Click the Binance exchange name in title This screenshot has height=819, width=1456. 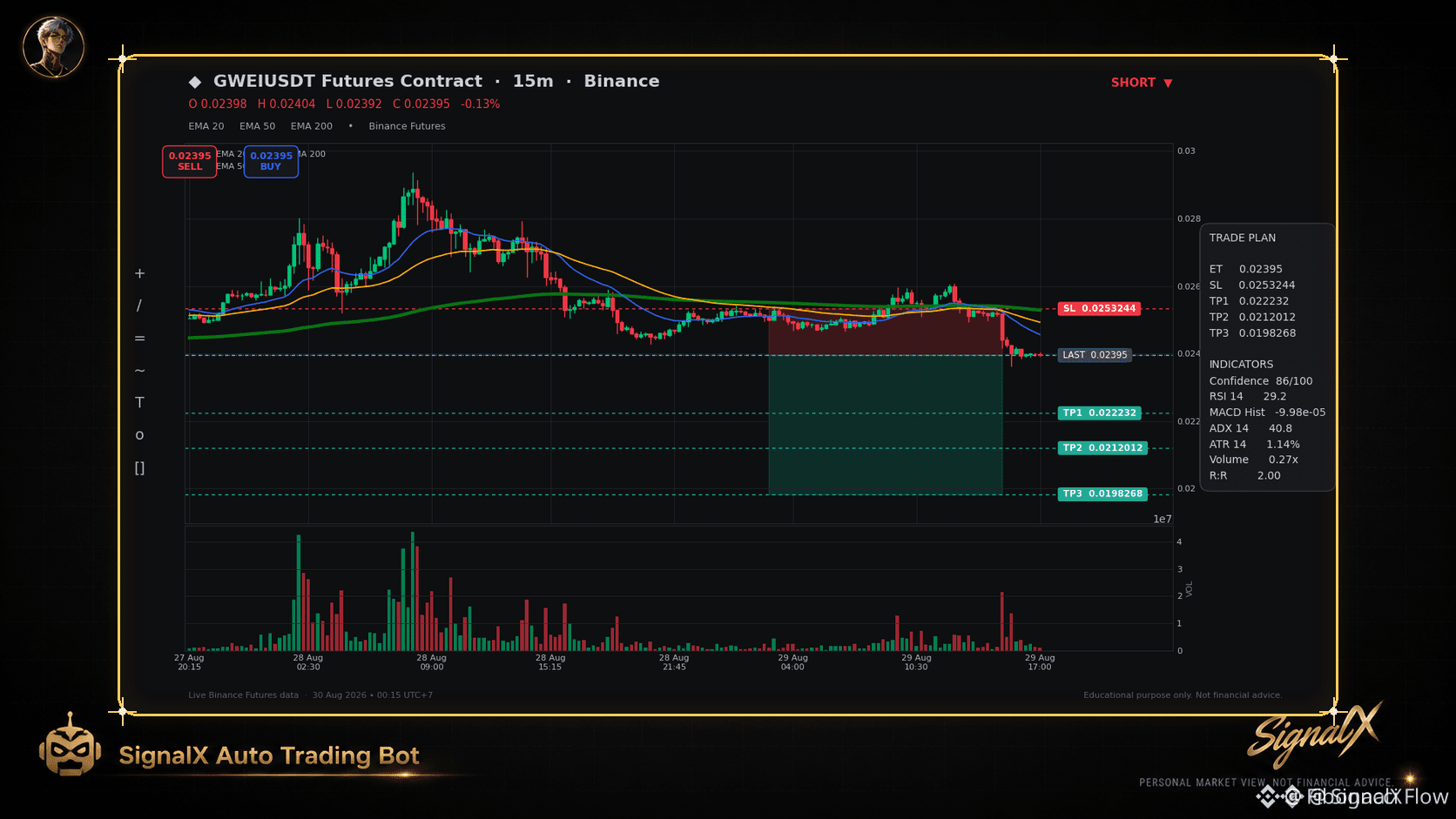point(622,81)
